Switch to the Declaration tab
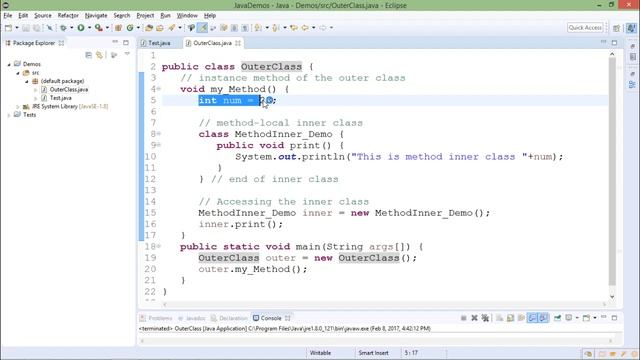Screen dimensions: 640x360 point(229,318)
